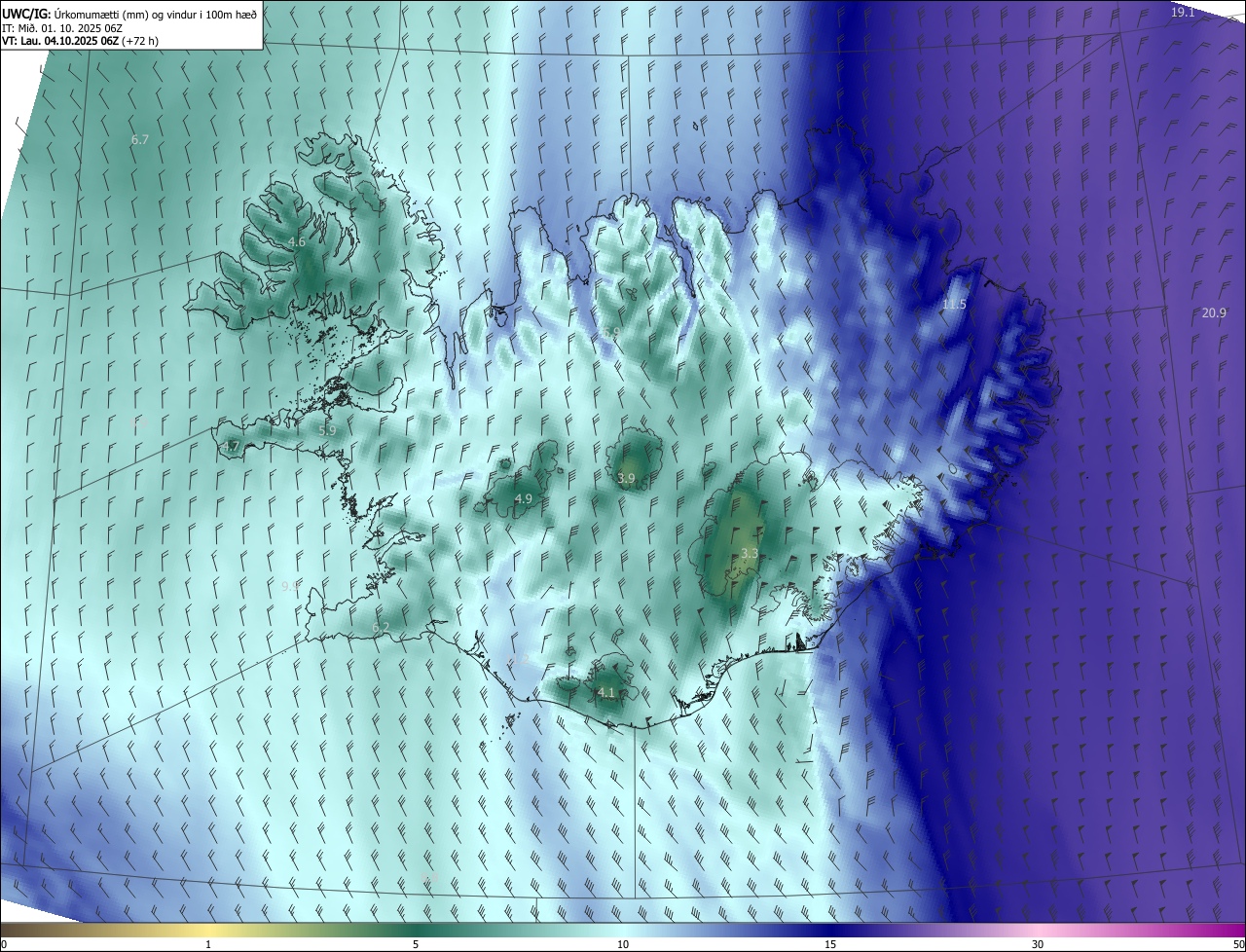Click the '10' tick on the colour scale

point(623,944)
